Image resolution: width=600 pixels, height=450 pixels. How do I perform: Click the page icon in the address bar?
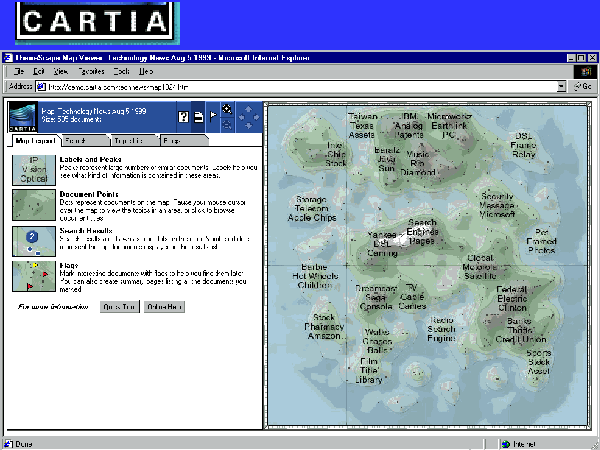click(42, 87)
